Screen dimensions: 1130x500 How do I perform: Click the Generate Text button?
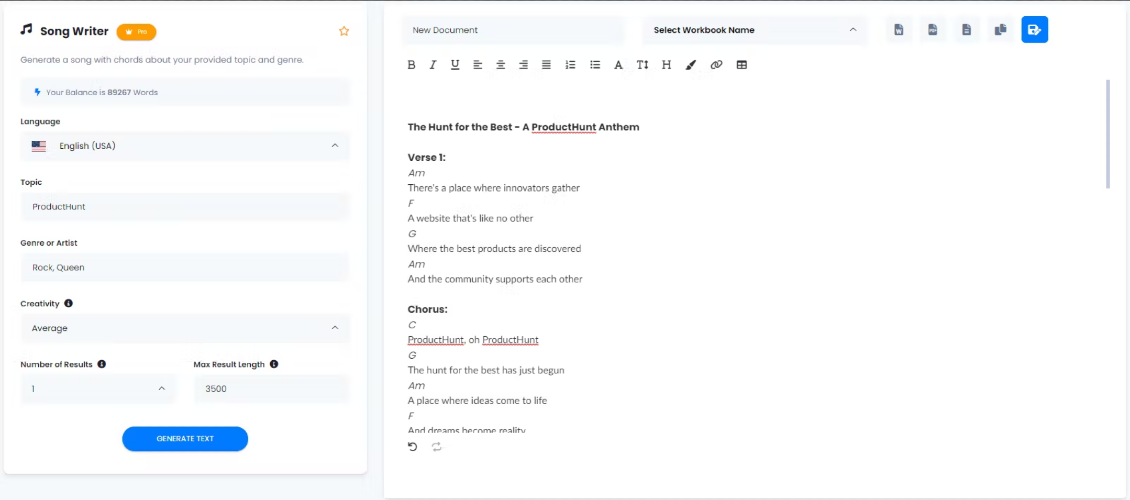185,439
